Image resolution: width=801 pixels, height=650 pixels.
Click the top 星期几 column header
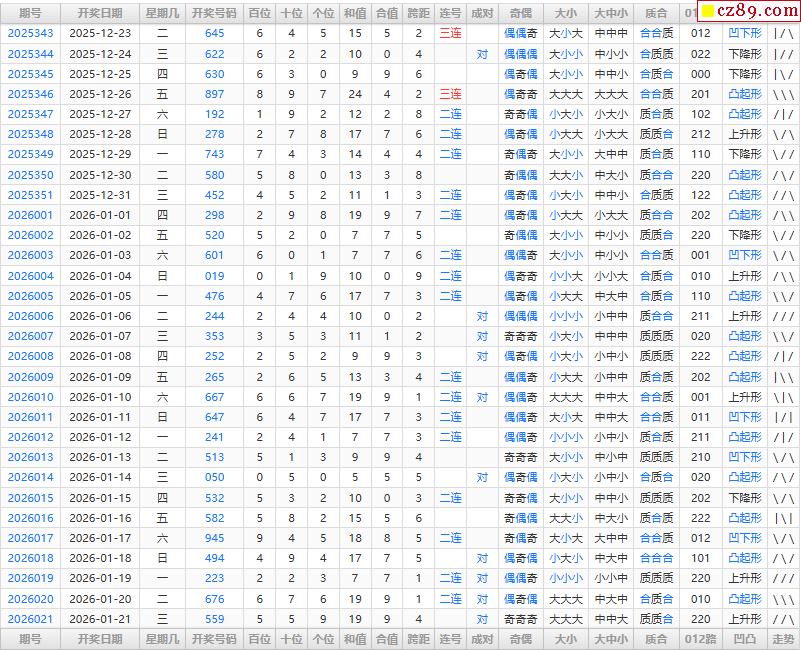(162, 13)
